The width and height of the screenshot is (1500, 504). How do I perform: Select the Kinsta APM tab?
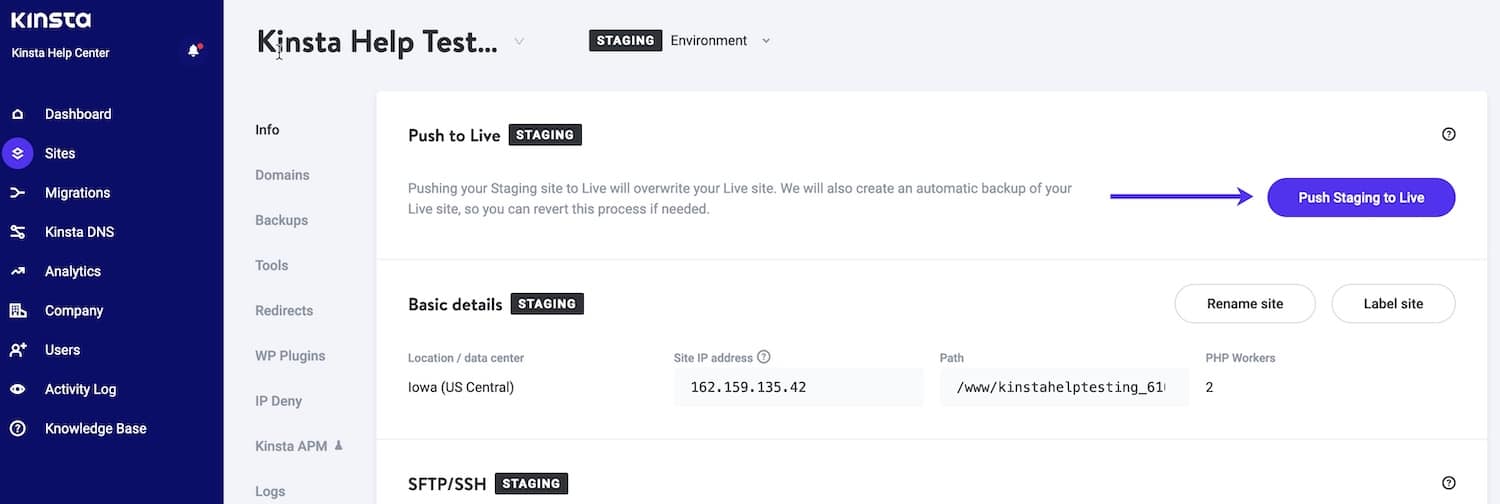tap(291, 446)
